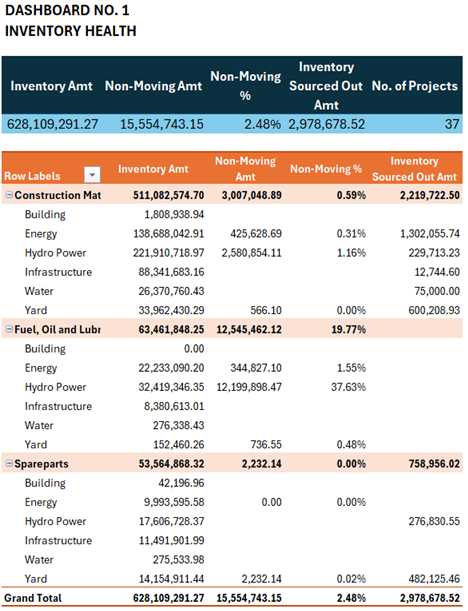Click the total inventory value 628,109,291.27 in blue row
The image size is (468, 611).
[x=53, y=124]
